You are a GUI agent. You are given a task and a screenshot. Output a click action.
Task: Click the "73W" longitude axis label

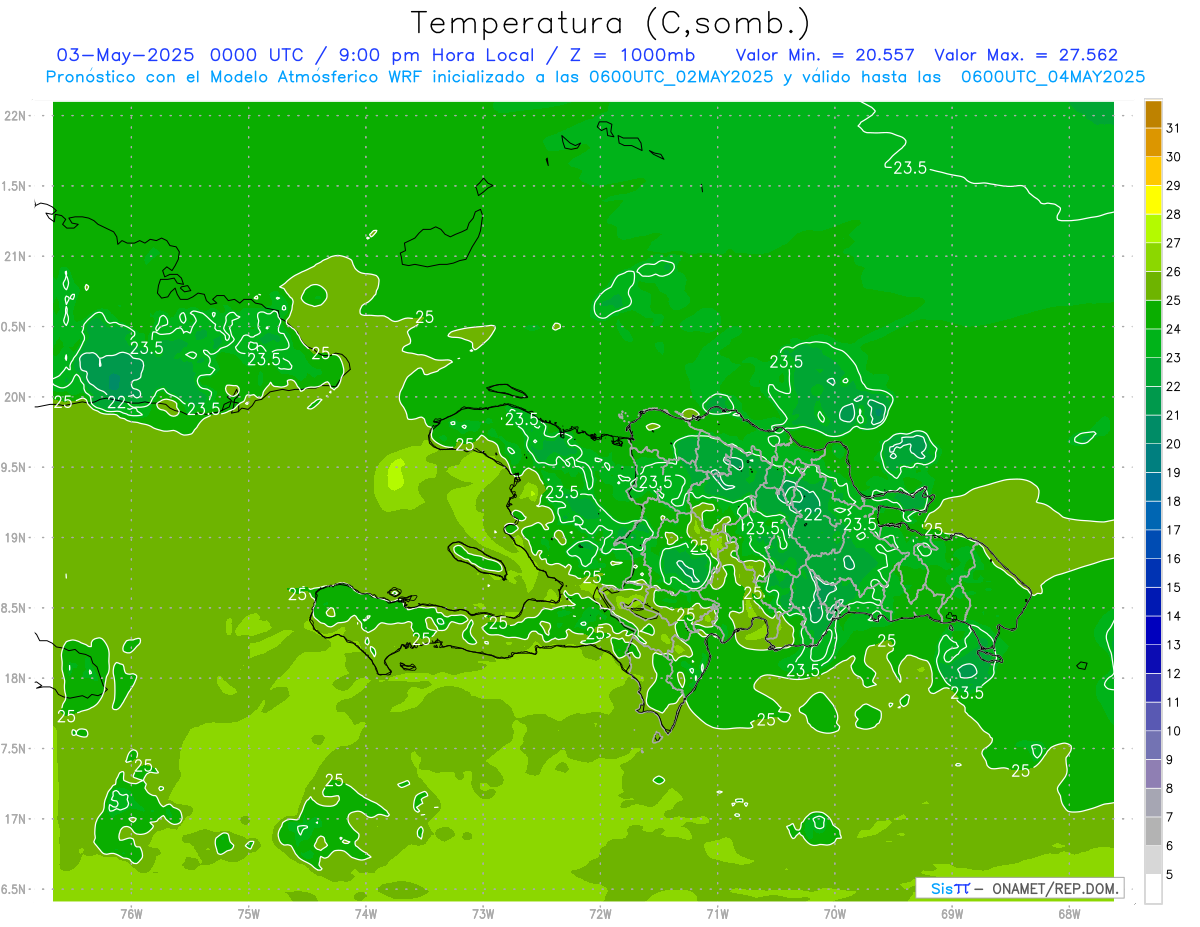483,913
